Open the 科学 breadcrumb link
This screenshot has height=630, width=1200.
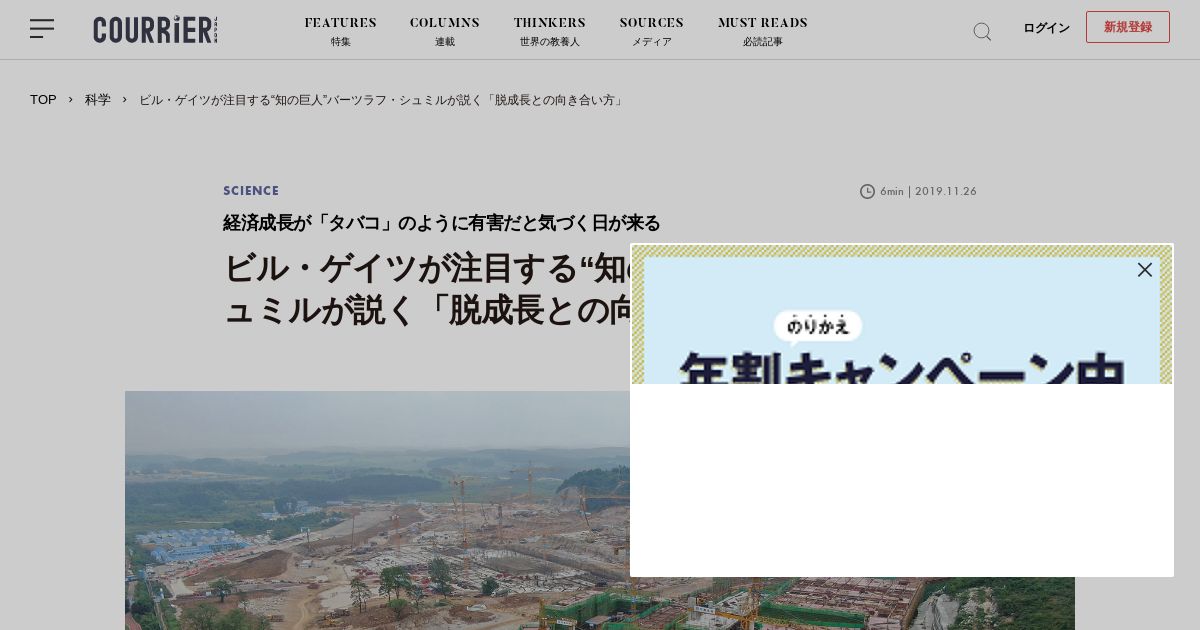click(x=98, y=100)
